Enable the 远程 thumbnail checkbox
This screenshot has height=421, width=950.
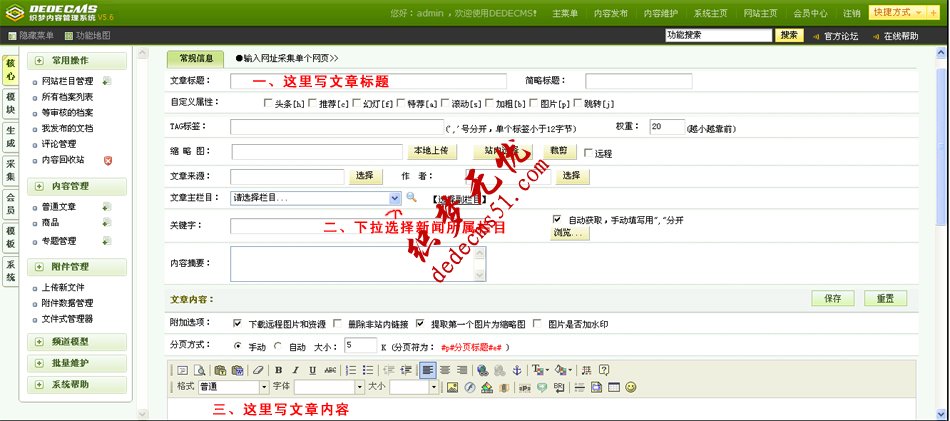coord(588,153)
